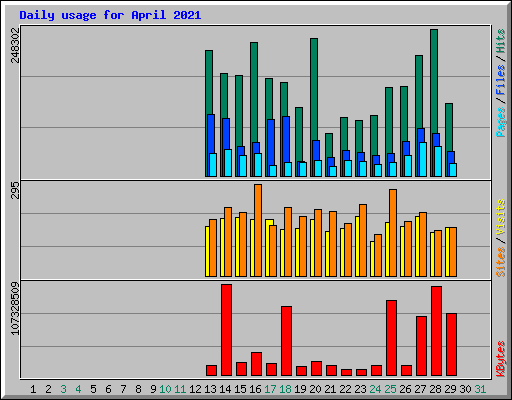Click the yellow Visits legend label

[x=500, y=218]
